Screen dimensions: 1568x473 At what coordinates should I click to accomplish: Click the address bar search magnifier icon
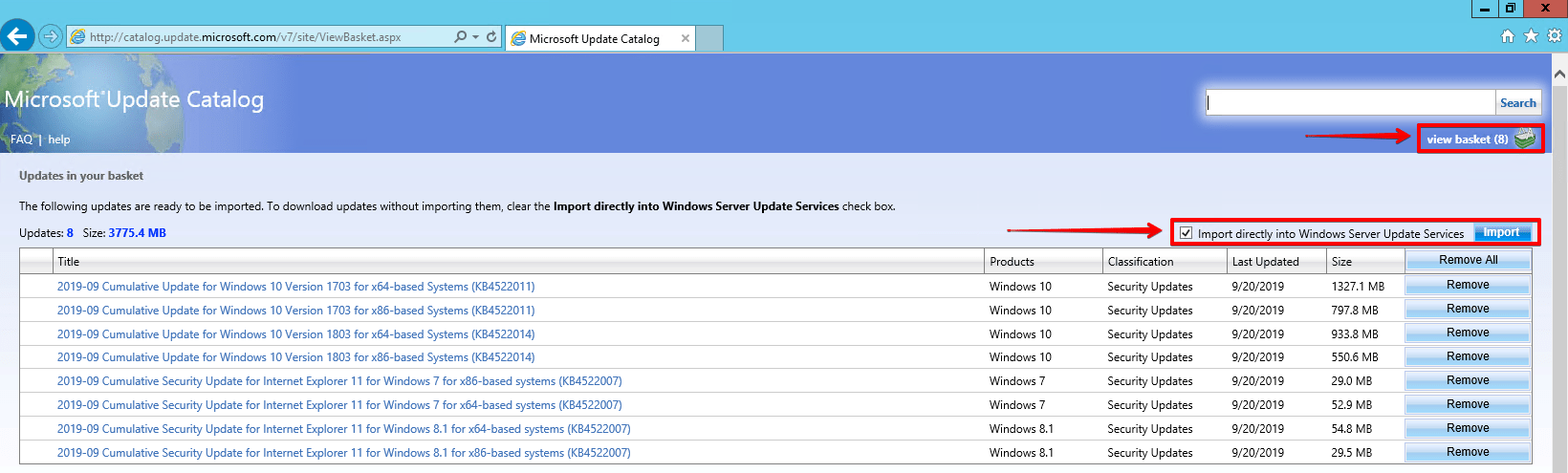tap(461, 36)
